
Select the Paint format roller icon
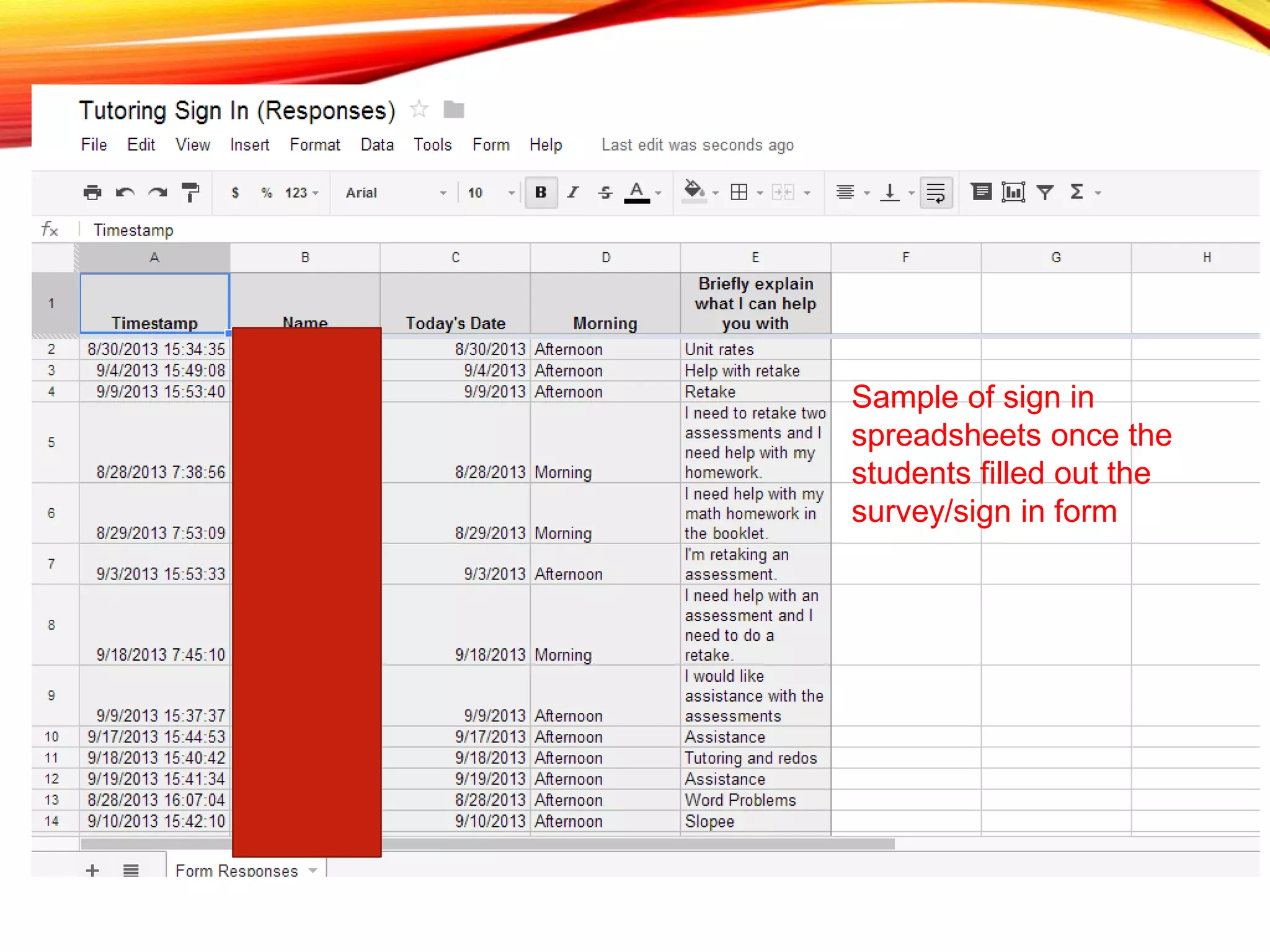[x=190, y=193]
